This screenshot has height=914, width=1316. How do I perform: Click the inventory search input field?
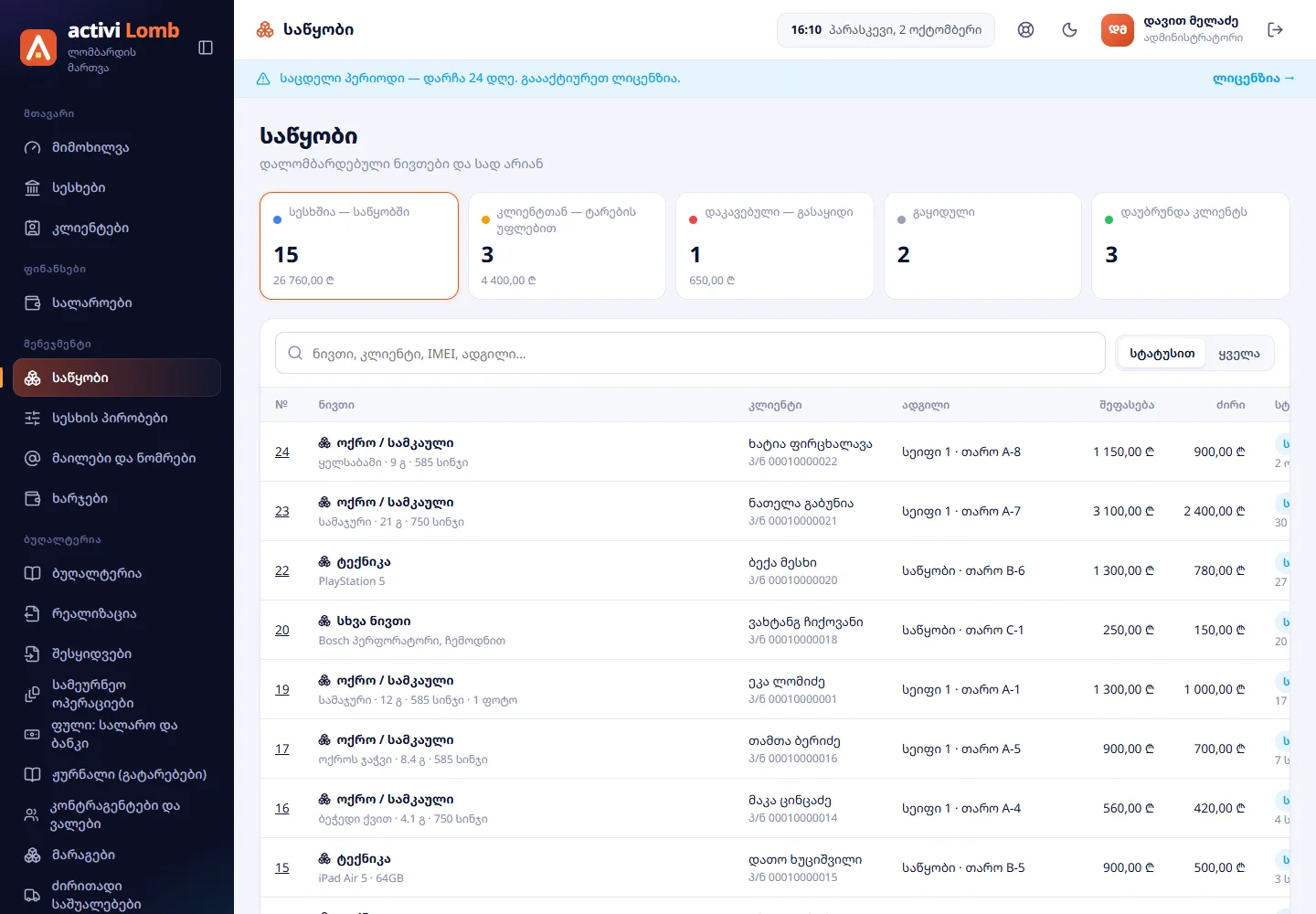pyautogui.click(x=690, y=353)
